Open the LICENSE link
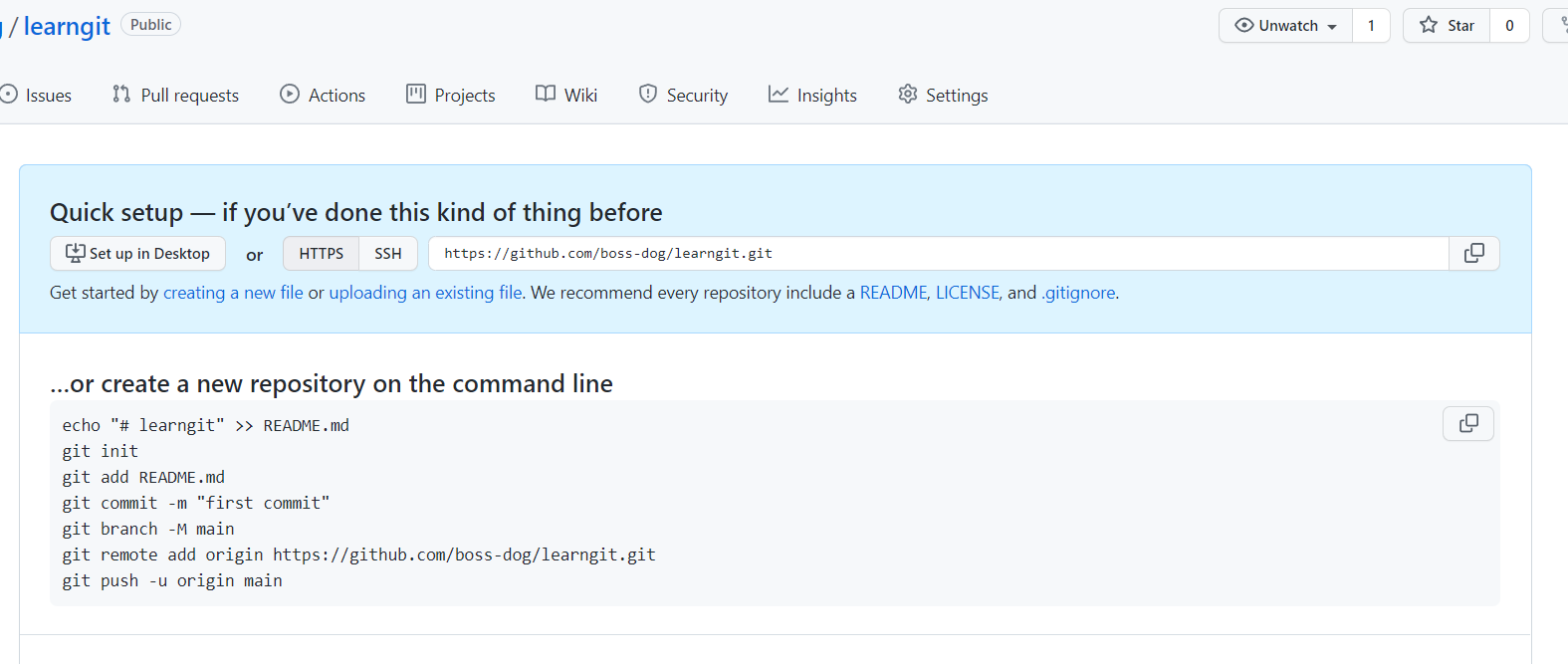Viewport: 1568px width, 664px height. pyautogui.click(x=967, y=293)
